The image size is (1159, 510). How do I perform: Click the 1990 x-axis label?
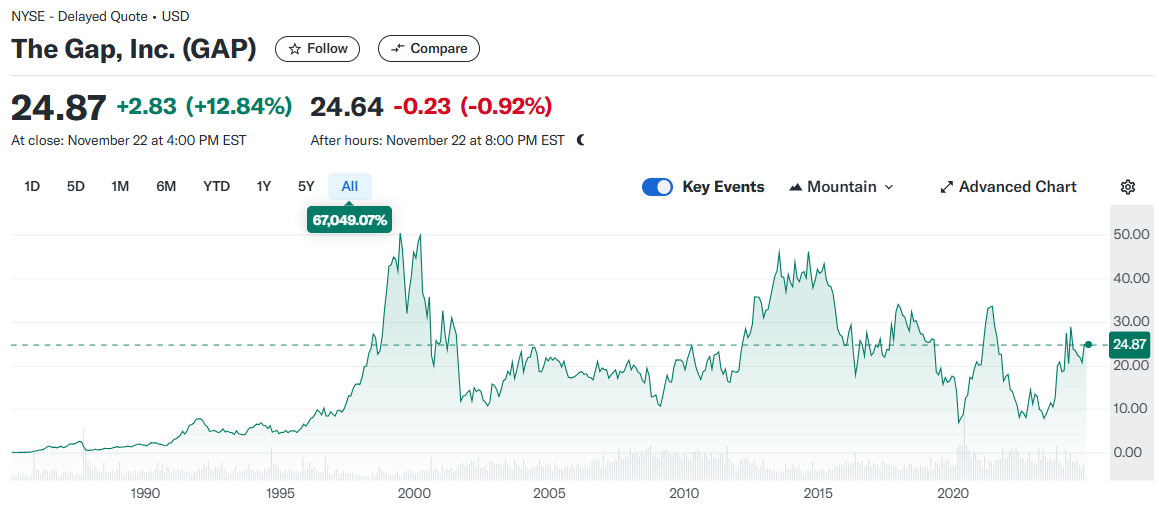click(x=144, y=493)
